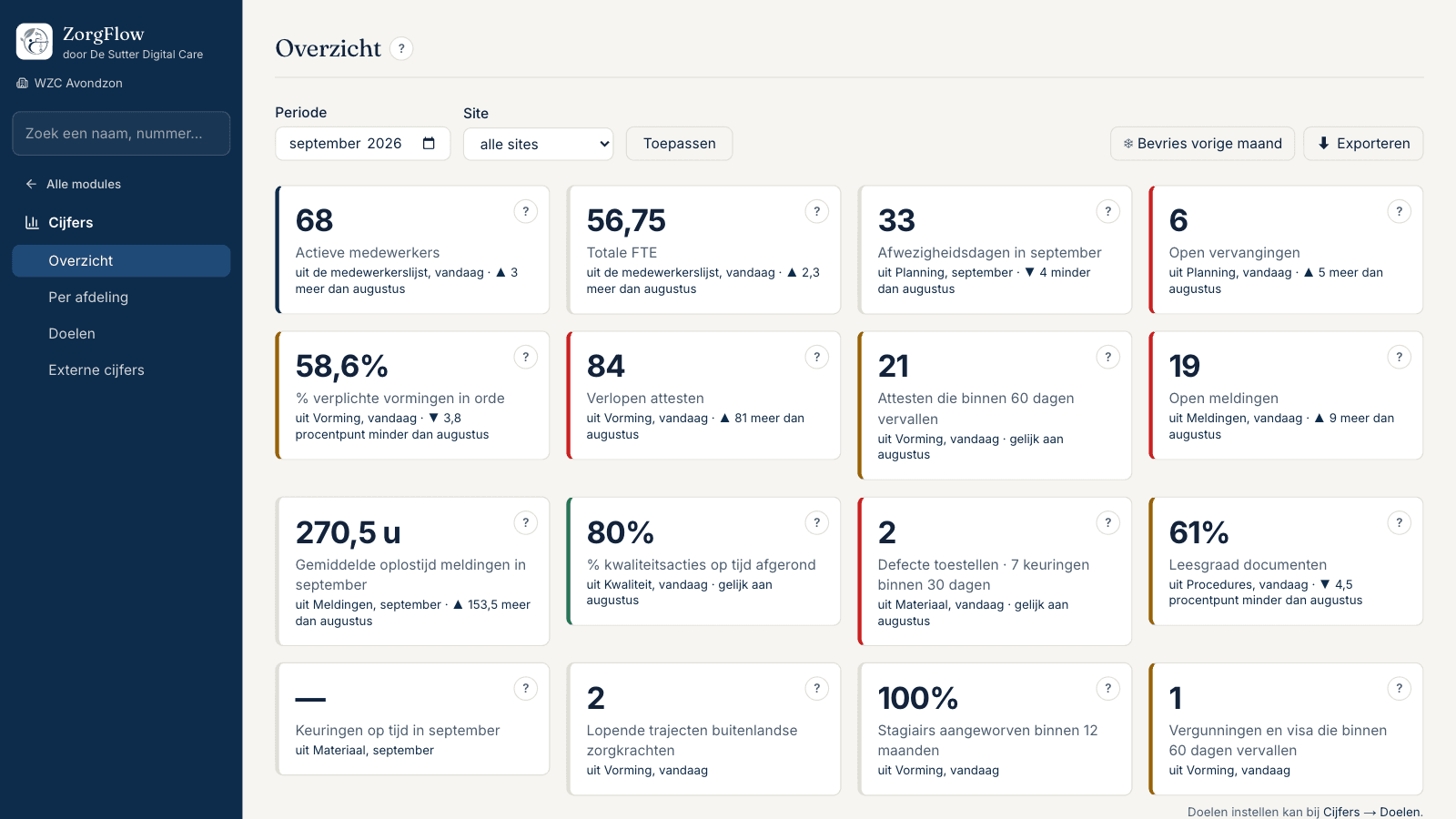Show help for Leesgraad documenten card
Viewport: 1456px width, 819px height.
click(1399, 522)
